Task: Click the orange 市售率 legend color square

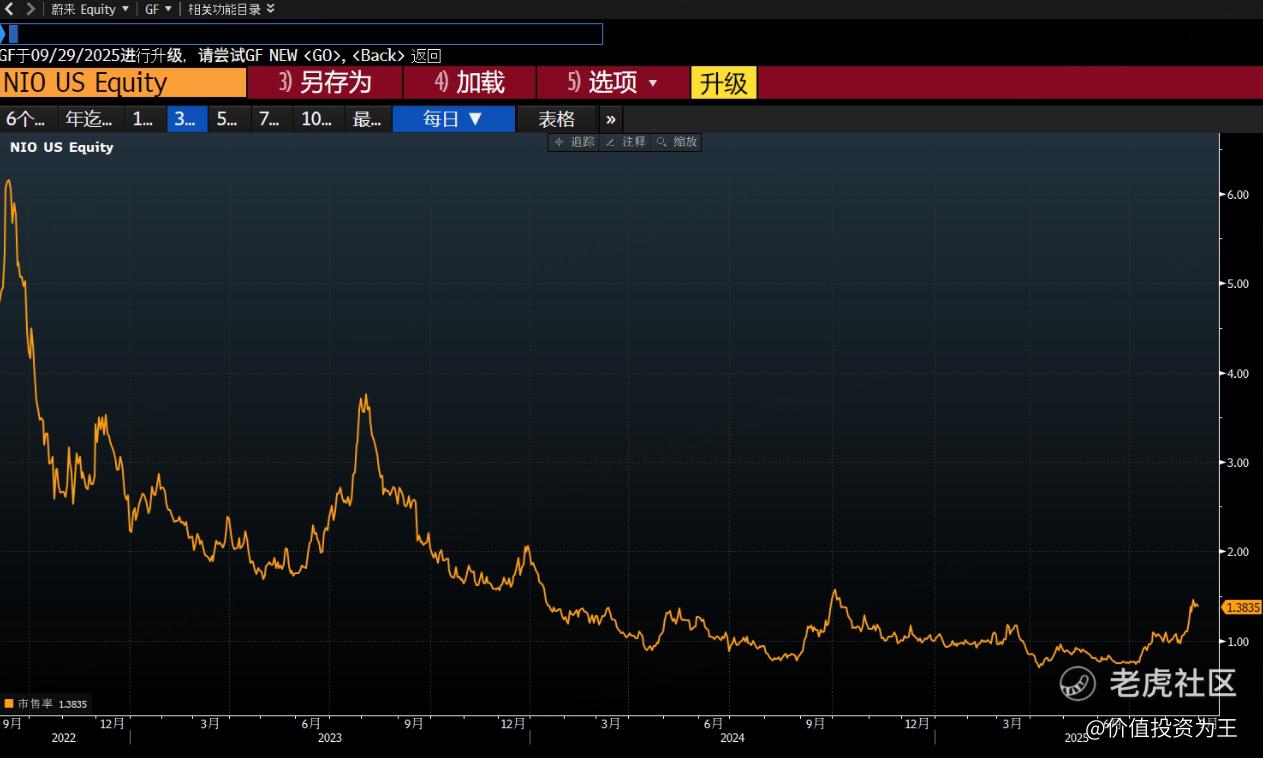Action: coord(9,704)
